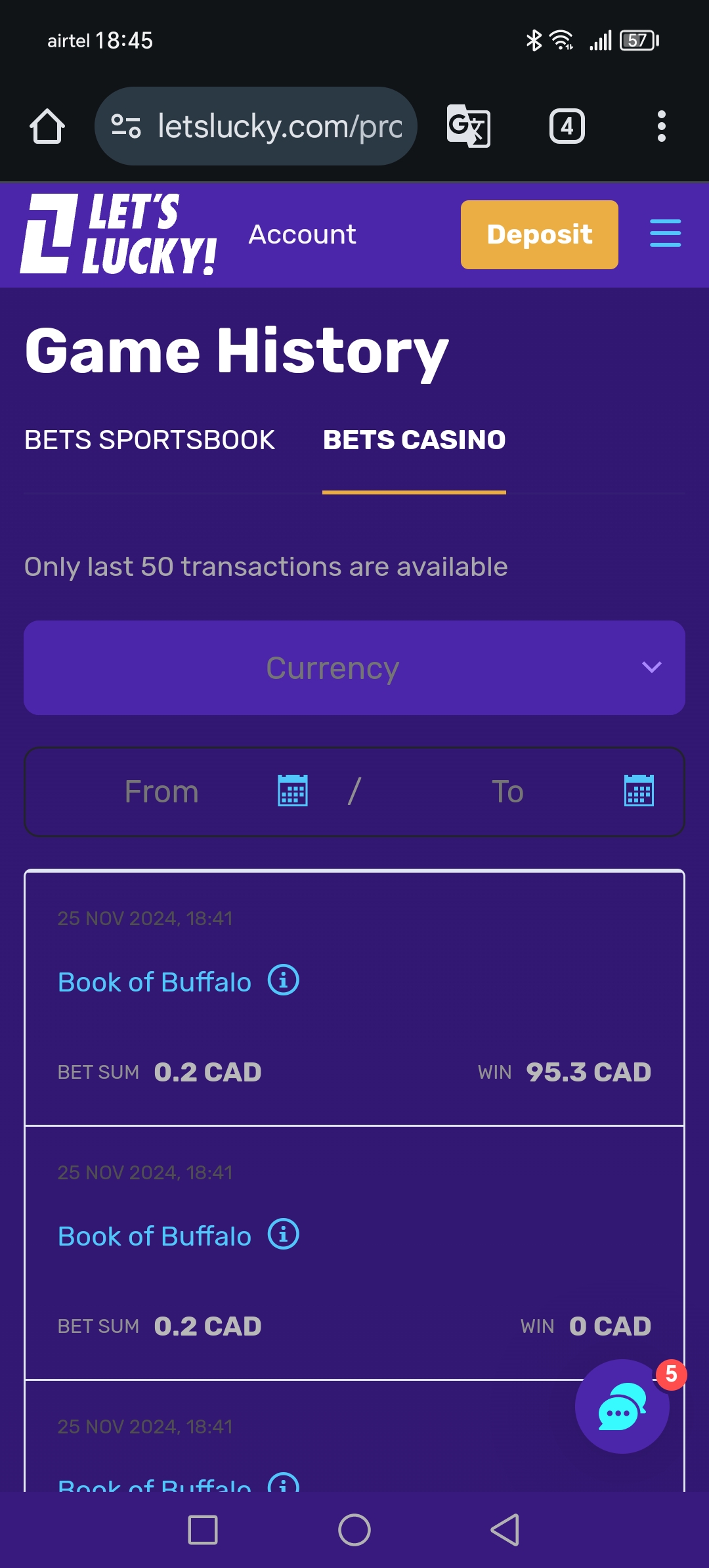Expand the Currency dropdown

(x=354, y=668)
